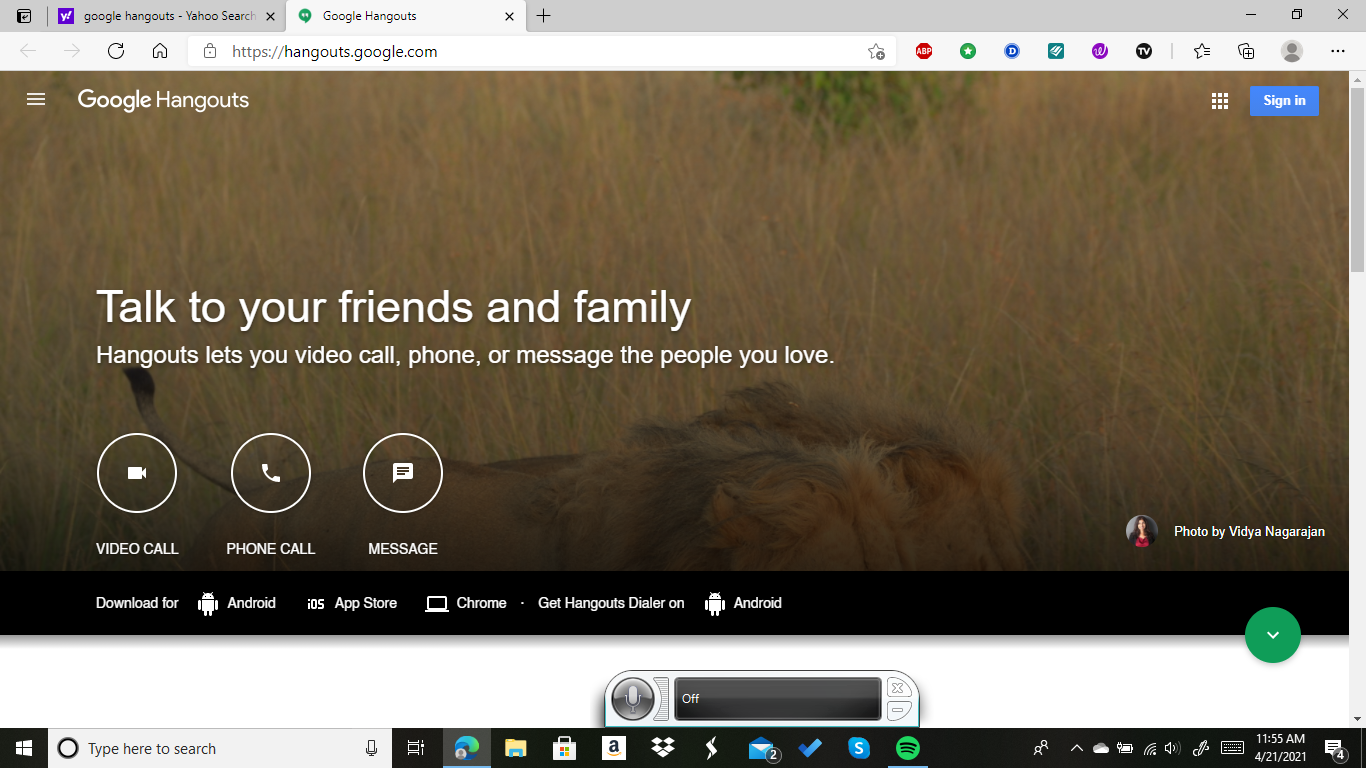
Task: Open the Google apps grid launcher
Action: (x=1219, y=101)
